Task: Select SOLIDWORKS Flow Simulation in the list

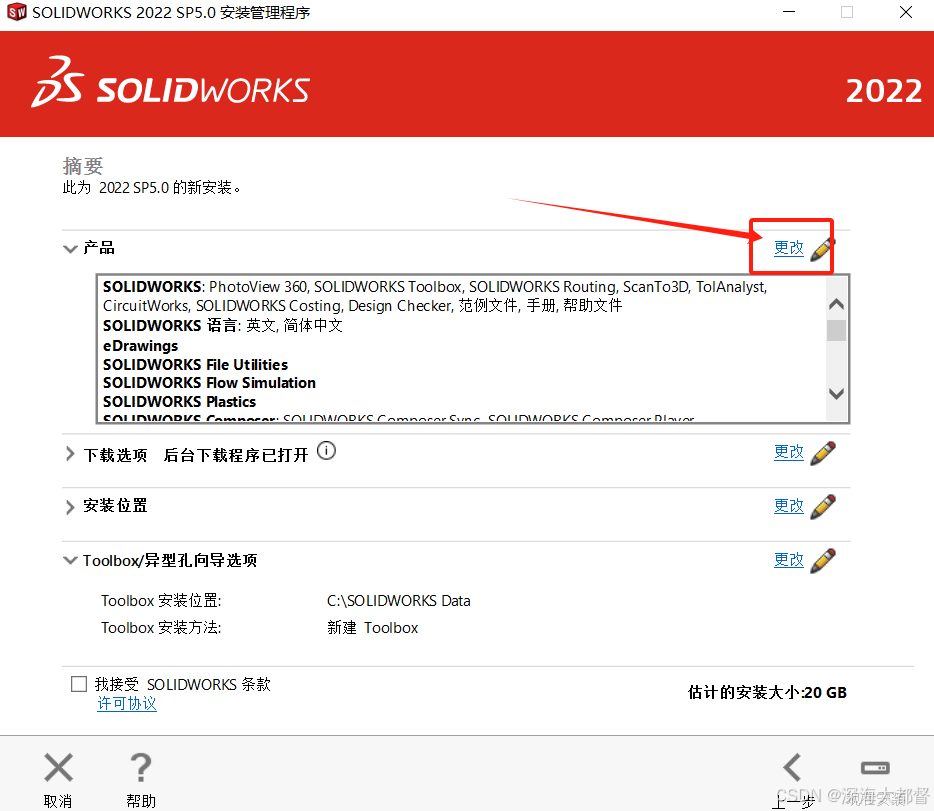Action: [x=209, y=383]
